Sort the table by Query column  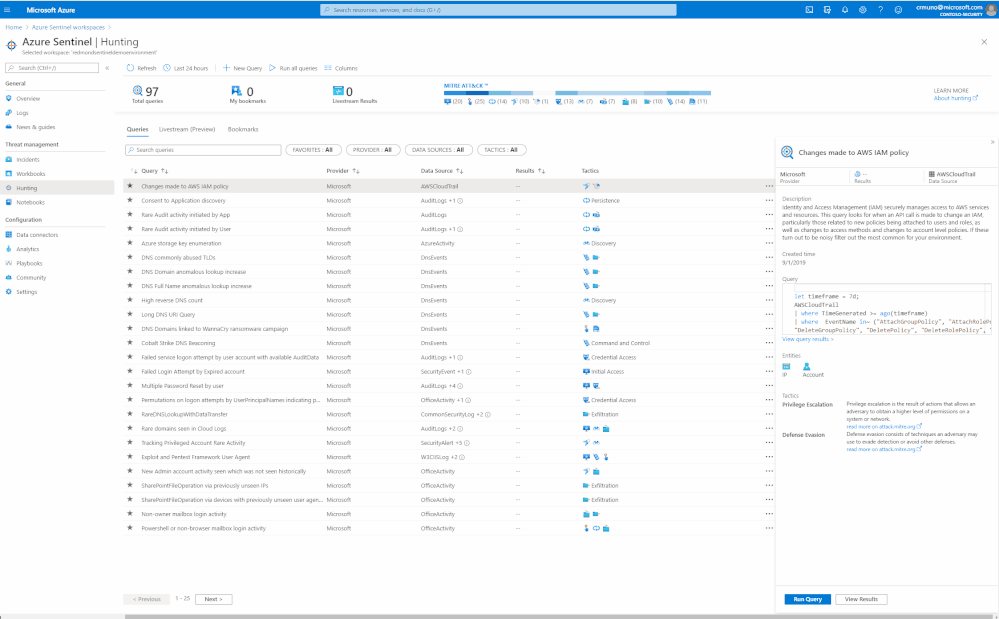pyautogui.click(x=154, y=171)
